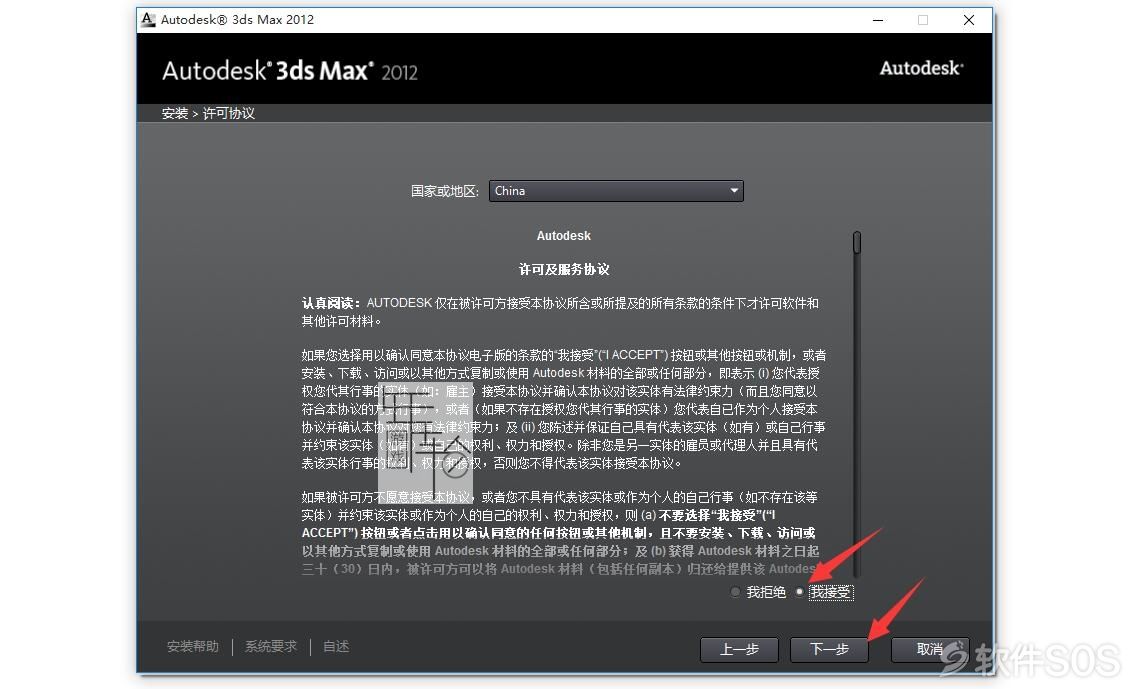Open the 系统要求 system requirements link
Screen dimensions: 1137x689
(x=270, y=646)
